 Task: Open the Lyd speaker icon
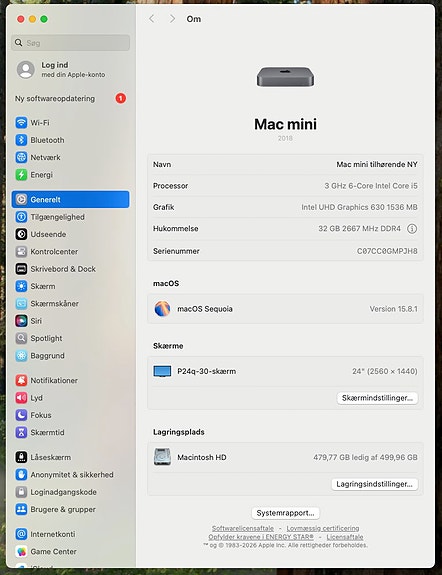(21, 398)
